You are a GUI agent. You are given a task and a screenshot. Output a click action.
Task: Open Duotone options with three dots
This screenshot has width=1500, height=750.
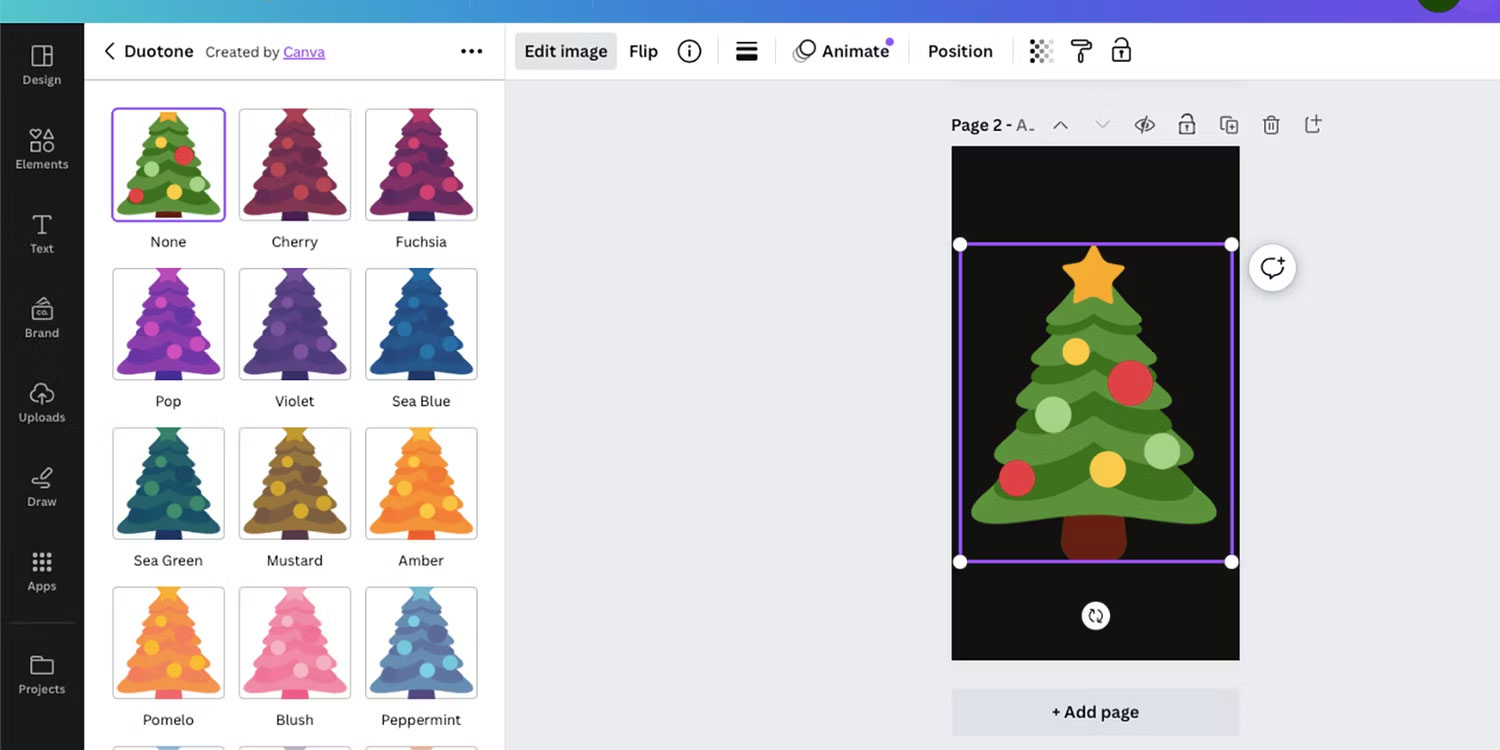pos(471,50)
